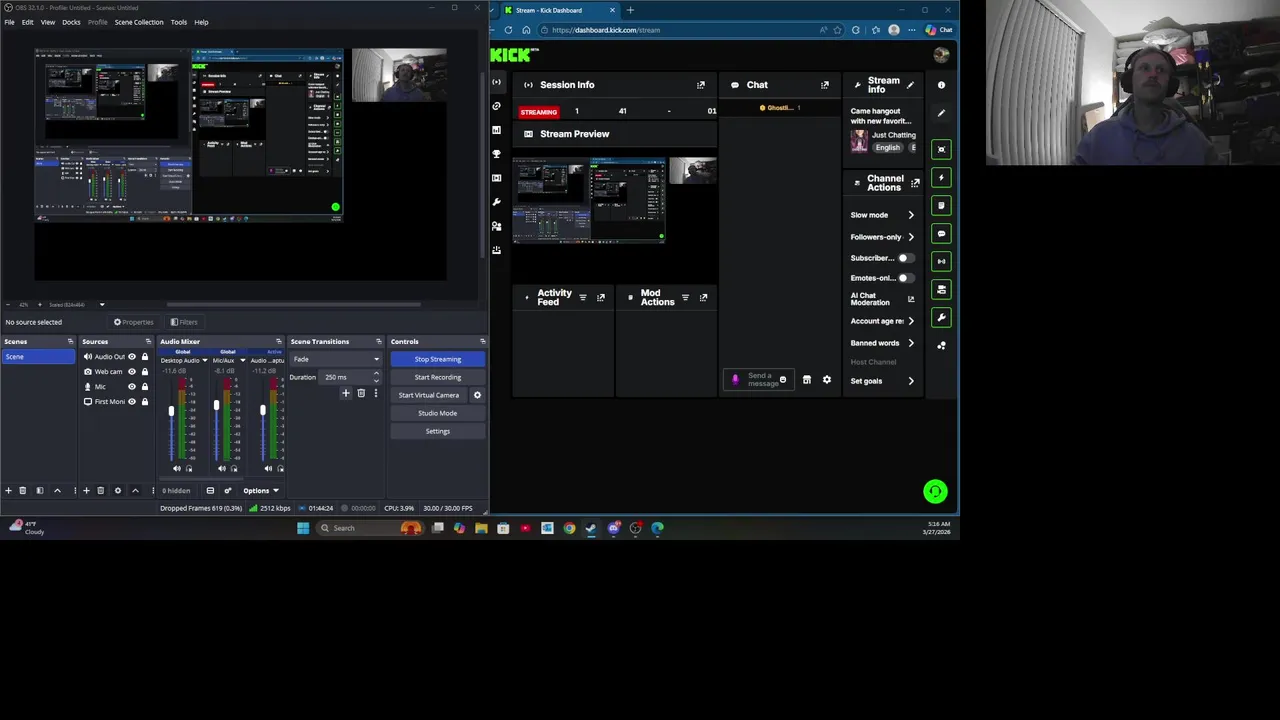This screenshot has height=720, width=1280.
Task: Unlock the Mic source
Action: click(144, 387)
